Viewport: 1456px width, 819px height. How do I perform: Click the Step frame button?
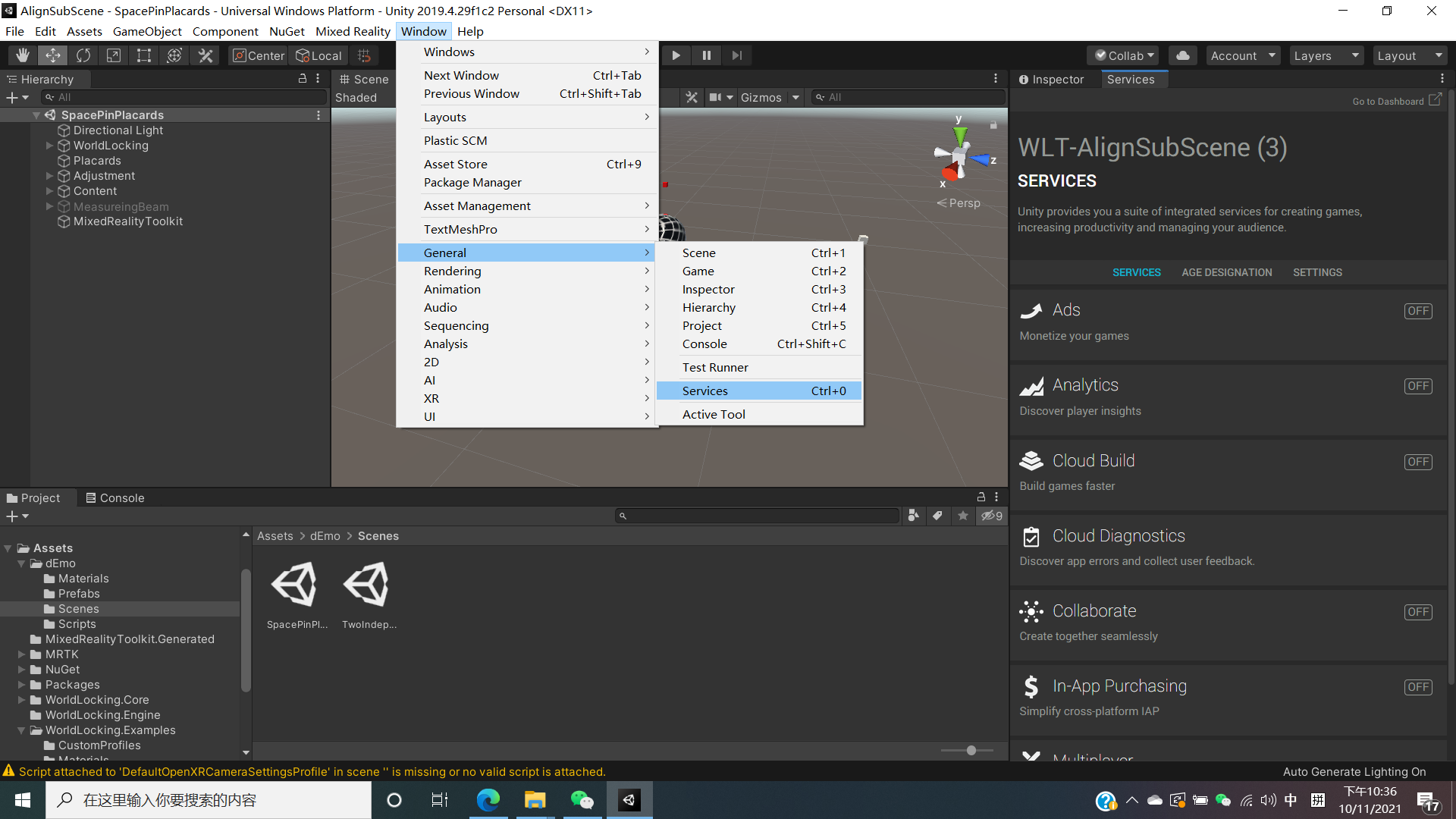pyautogui.click(x=736, y=55)
